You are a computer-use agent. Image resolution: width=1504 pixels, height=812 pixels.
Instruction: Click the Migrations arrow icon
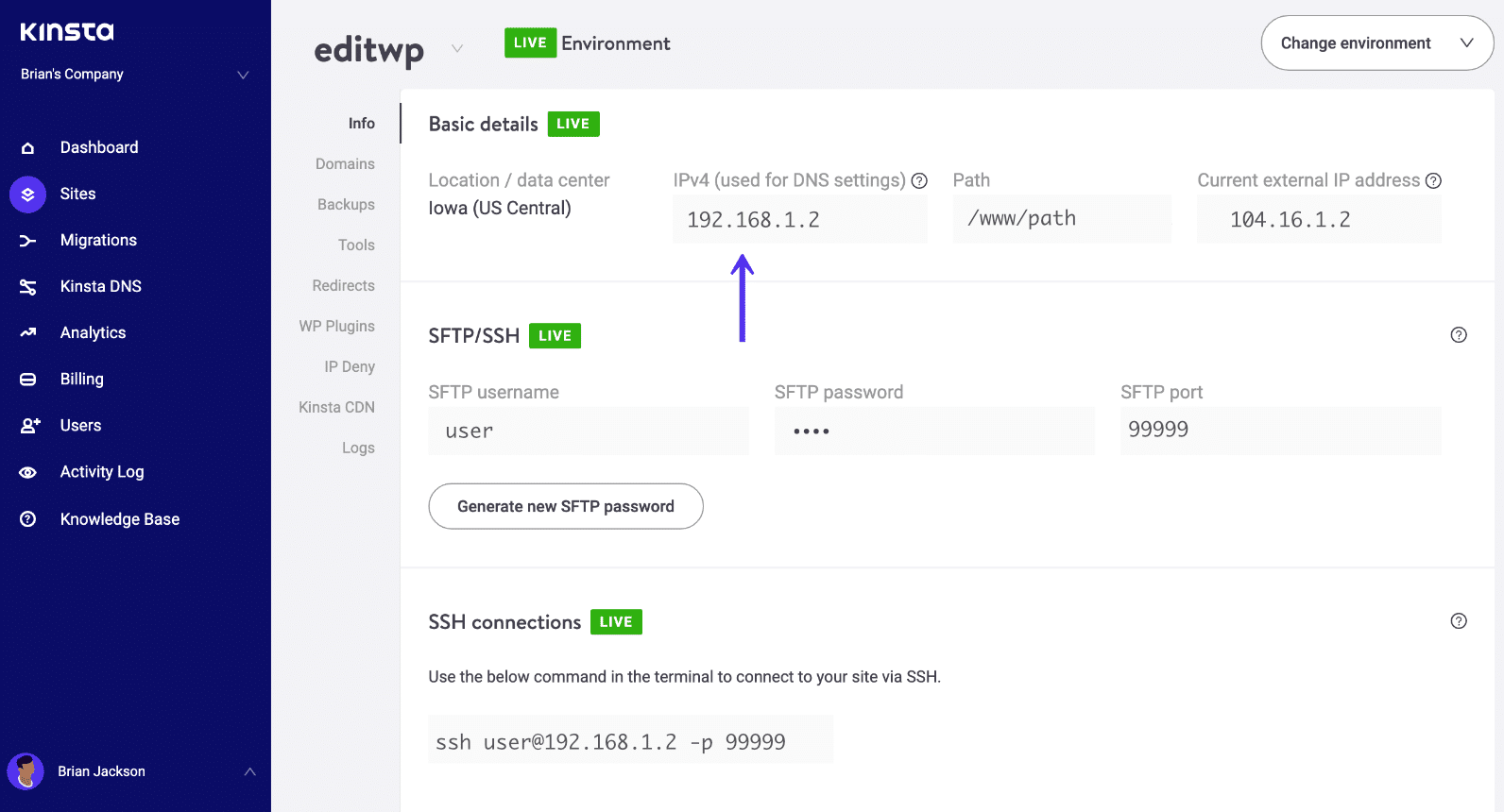[28, 241]
